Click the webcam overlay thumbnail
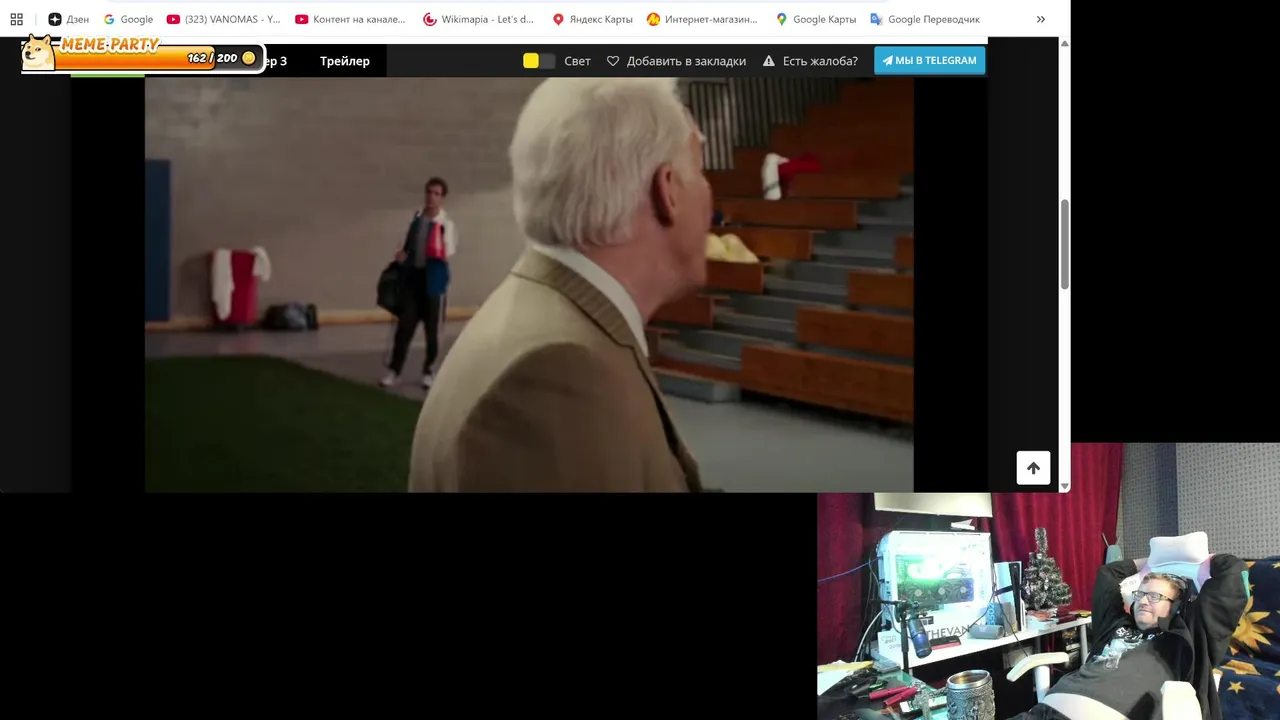This screenshot has width=1280, height=720. click(1048, 582)
